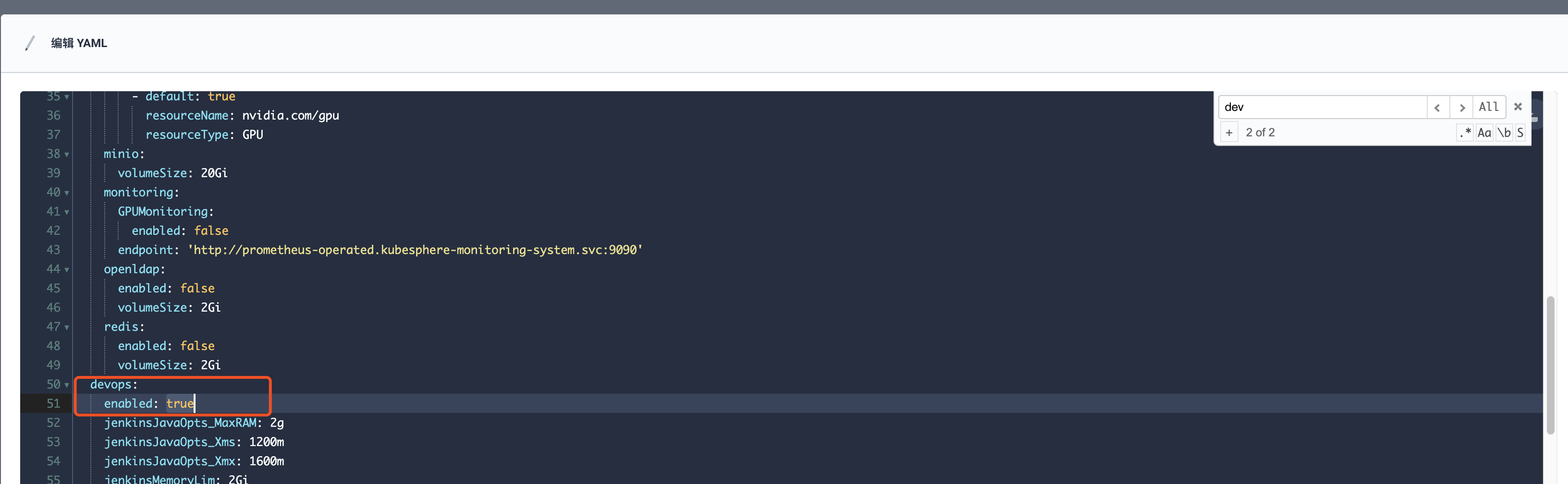Image resolution: width=1568 pixels, height=484 pixels.
Task: Click the search field containing dev
Action: tap(1322, 107)
